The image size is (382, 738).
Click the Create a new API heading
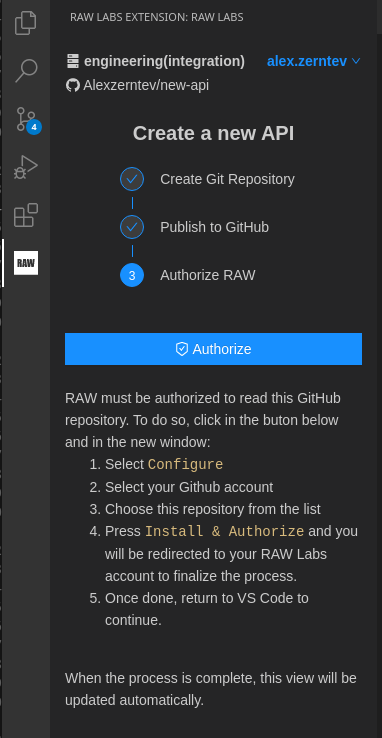pos(214,134)
